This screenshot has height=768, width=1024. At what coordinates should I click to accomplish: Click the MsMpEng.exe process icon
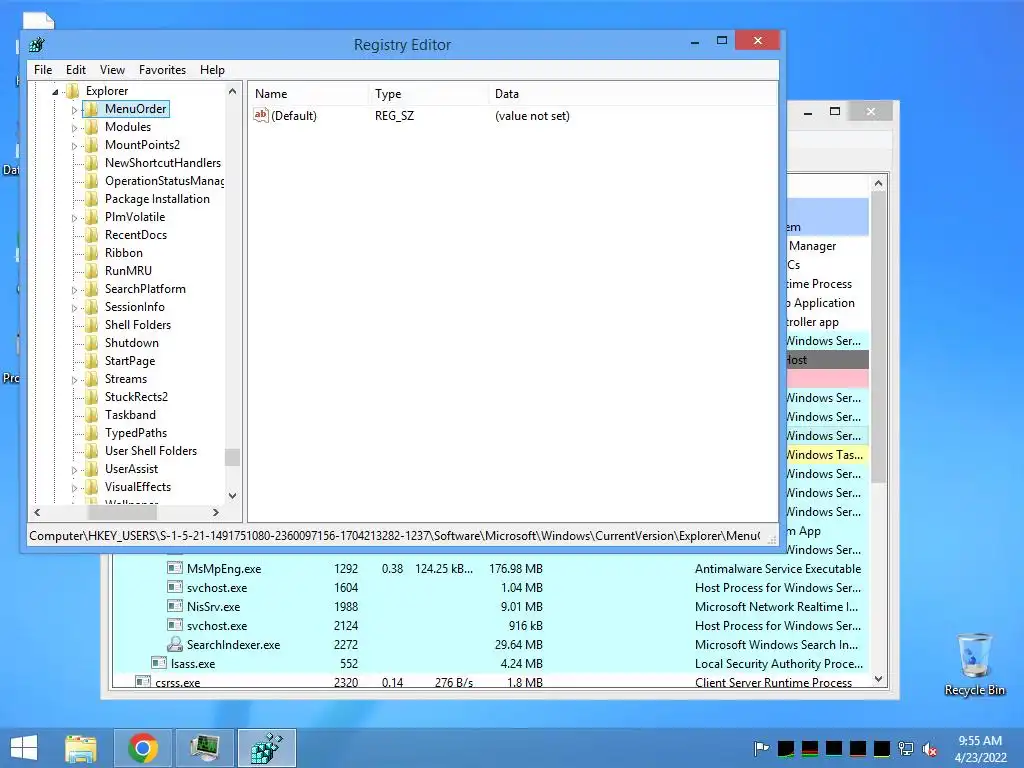(174, 568)
